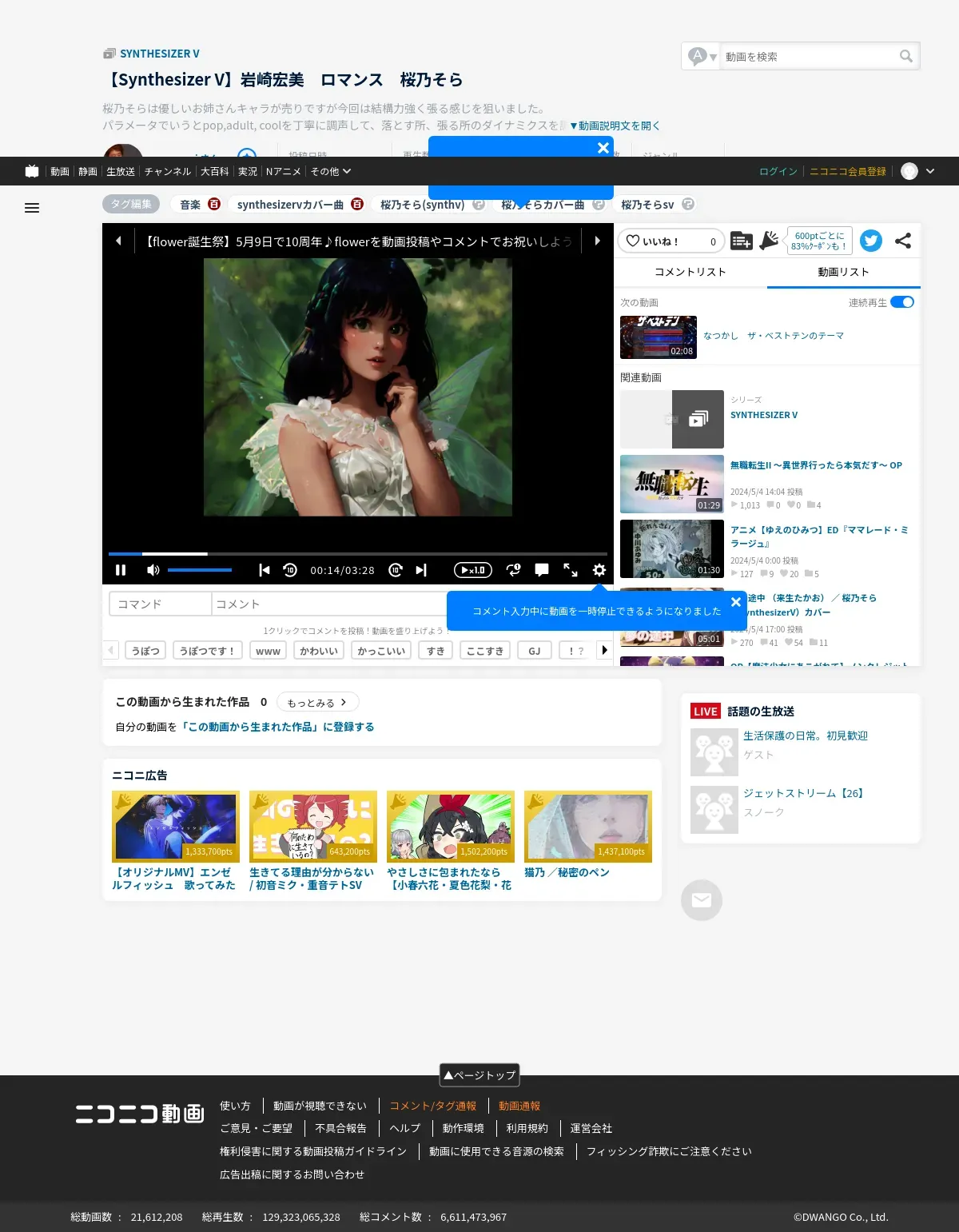Show previous announcement in player header
This screenshot has height=1232, width=959.
coord(118,241)
